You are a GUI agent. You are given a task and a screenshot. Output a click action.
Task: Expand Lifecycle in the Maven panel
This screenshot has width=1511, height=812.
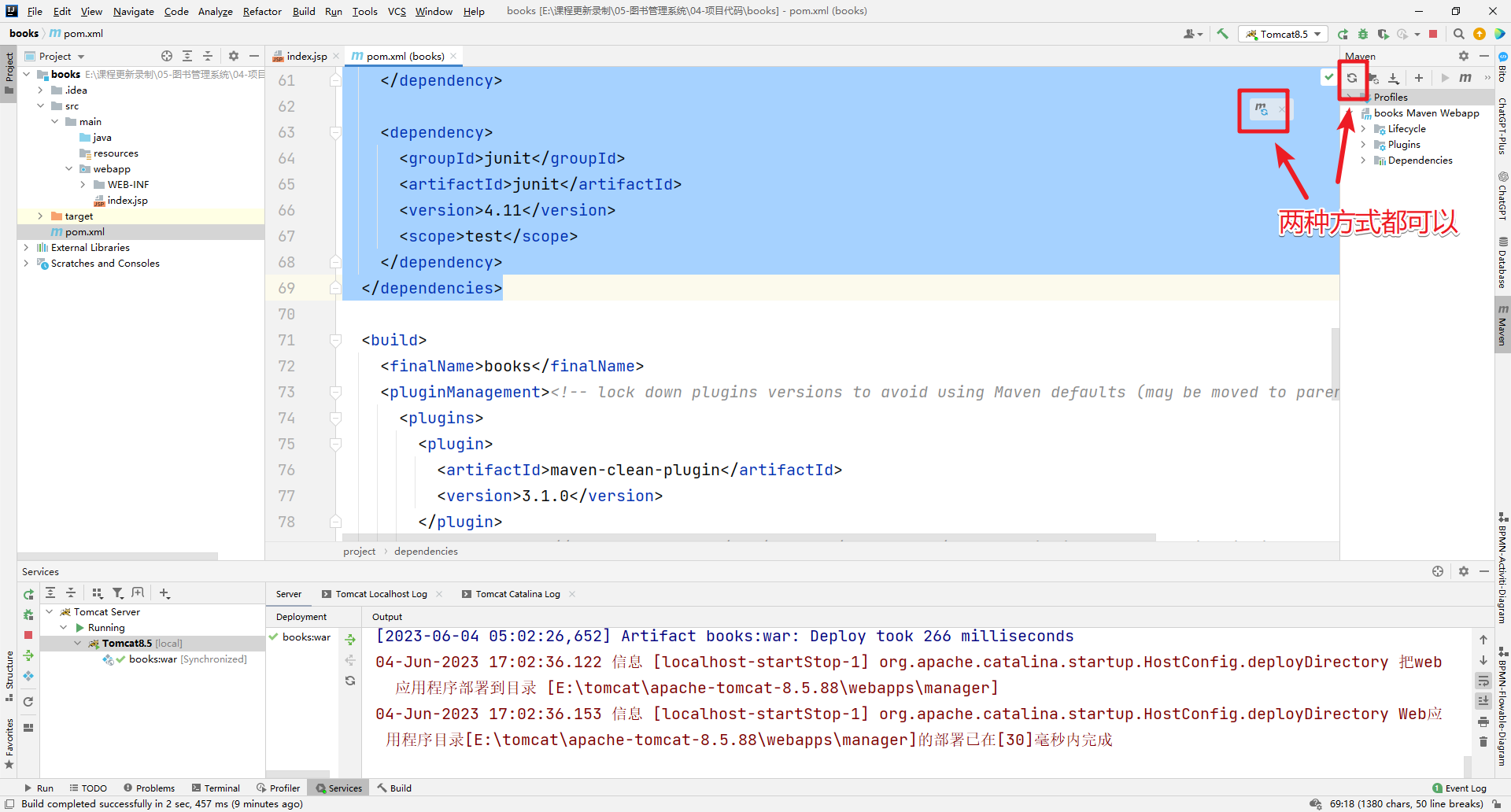pyautogui.click(x=1363, y=128)
